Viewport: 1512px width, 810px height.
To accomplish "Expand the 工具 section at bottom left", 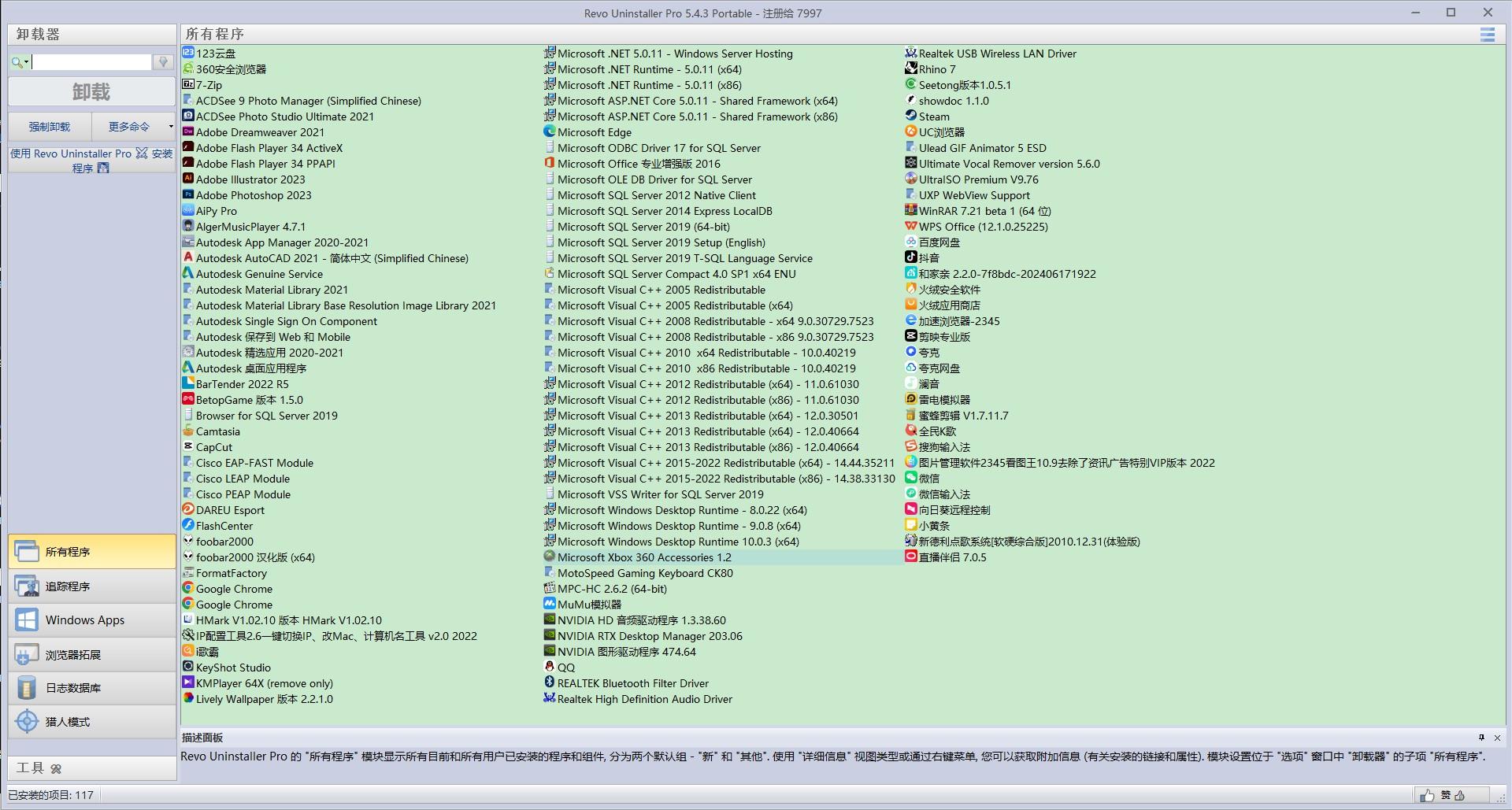I will point(55,768).
